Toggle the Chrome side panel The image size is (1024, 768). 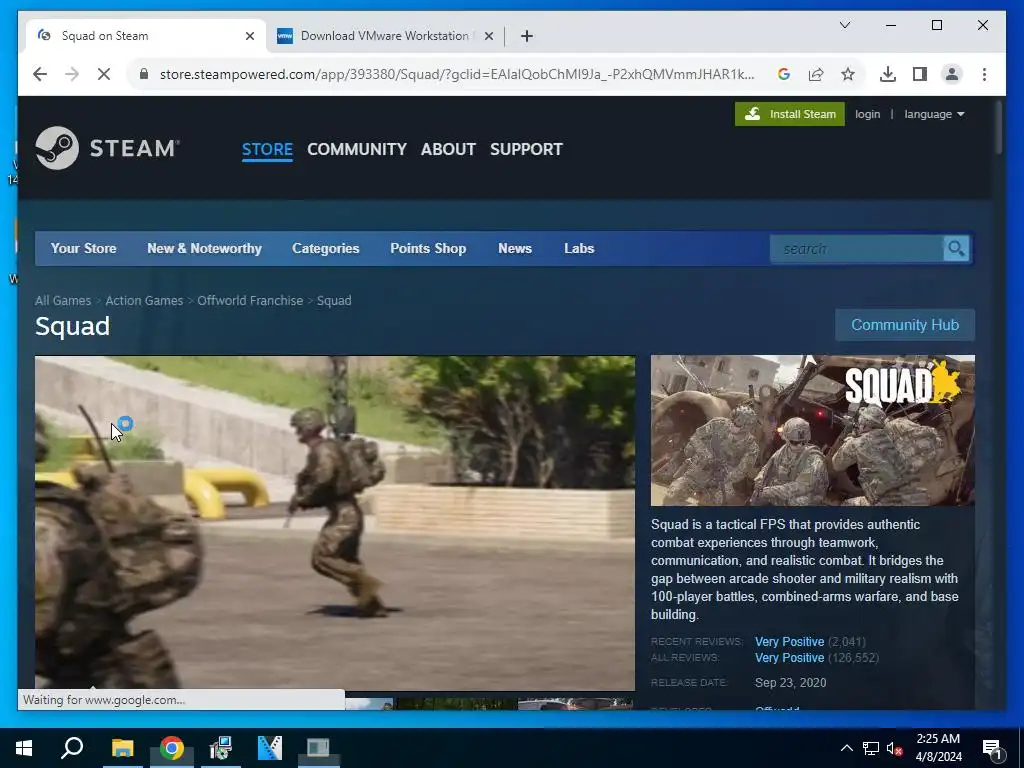[x=920, y=74]
